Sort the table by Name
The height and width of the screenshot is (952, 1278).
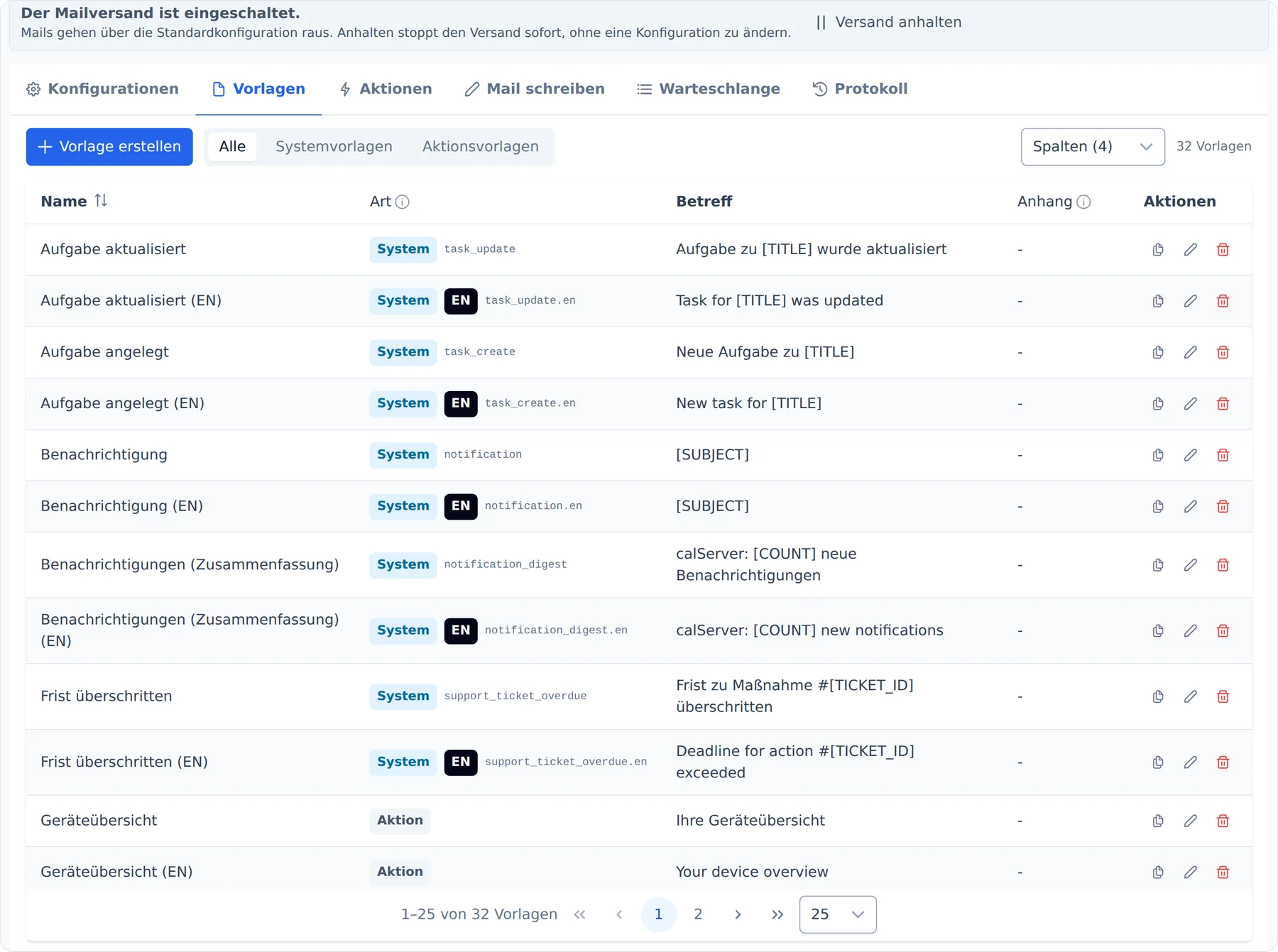point(101,201)
